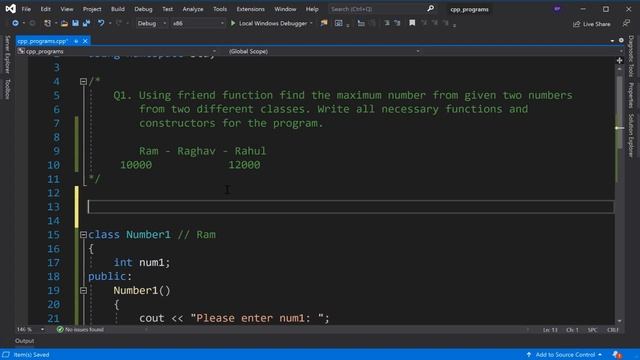Screen dimensions: 640x360
Task: Click the decrease indent icon
Action: tap(361, 24)
